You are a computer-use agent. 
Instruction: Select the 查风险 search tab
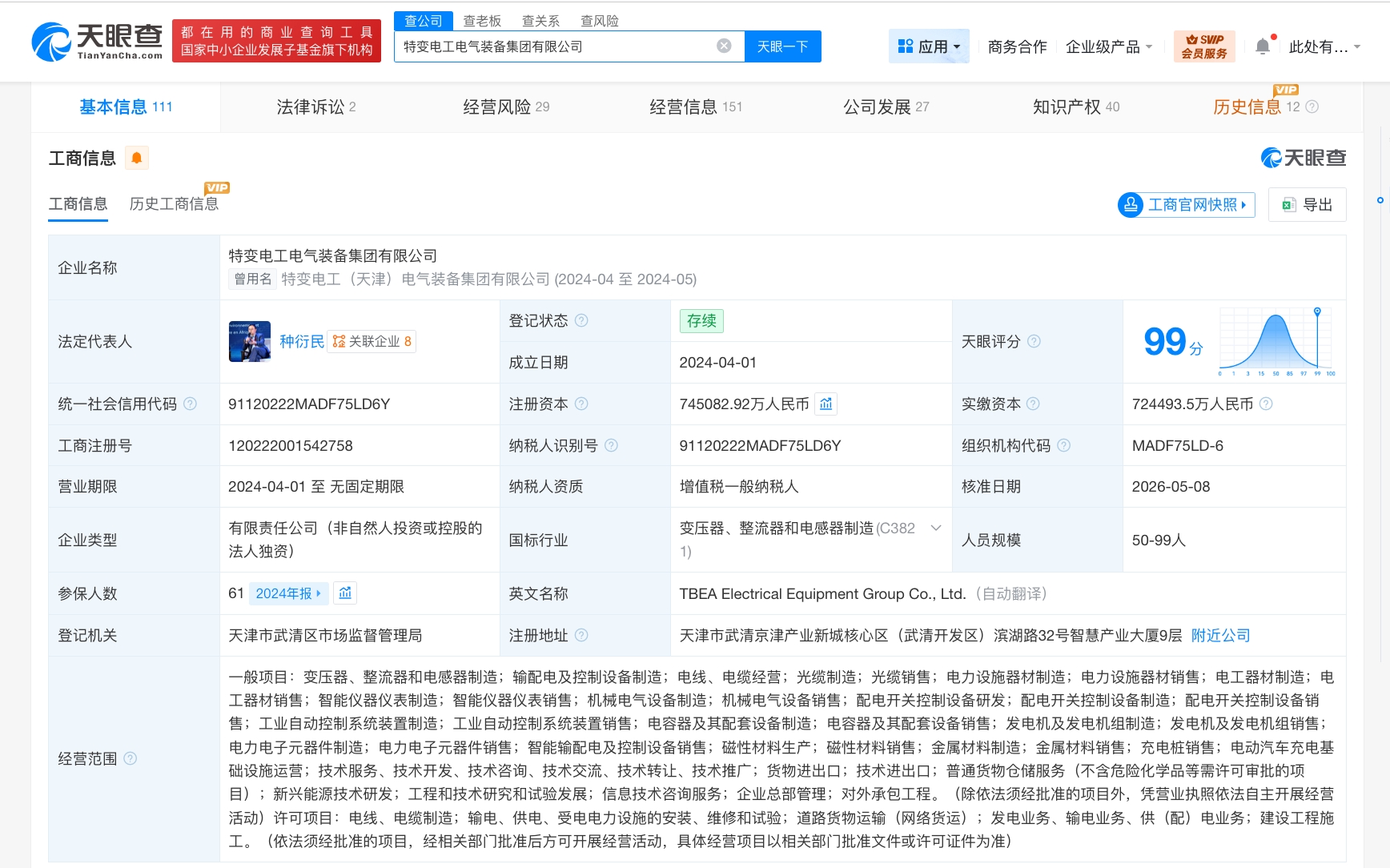[x=600, y=21]
